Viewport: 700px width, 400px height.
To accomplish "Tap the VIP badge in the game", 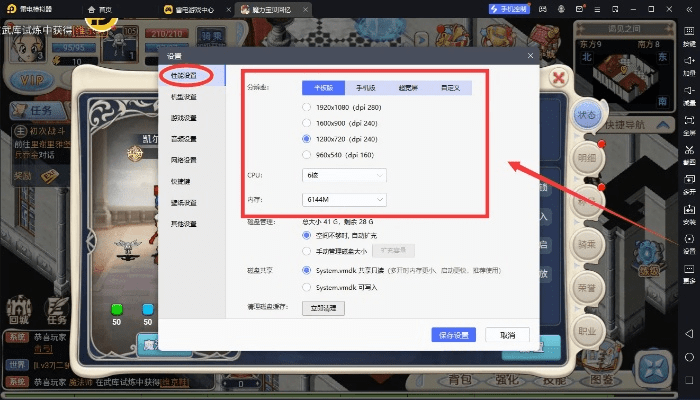I will (x=32, y=79).
